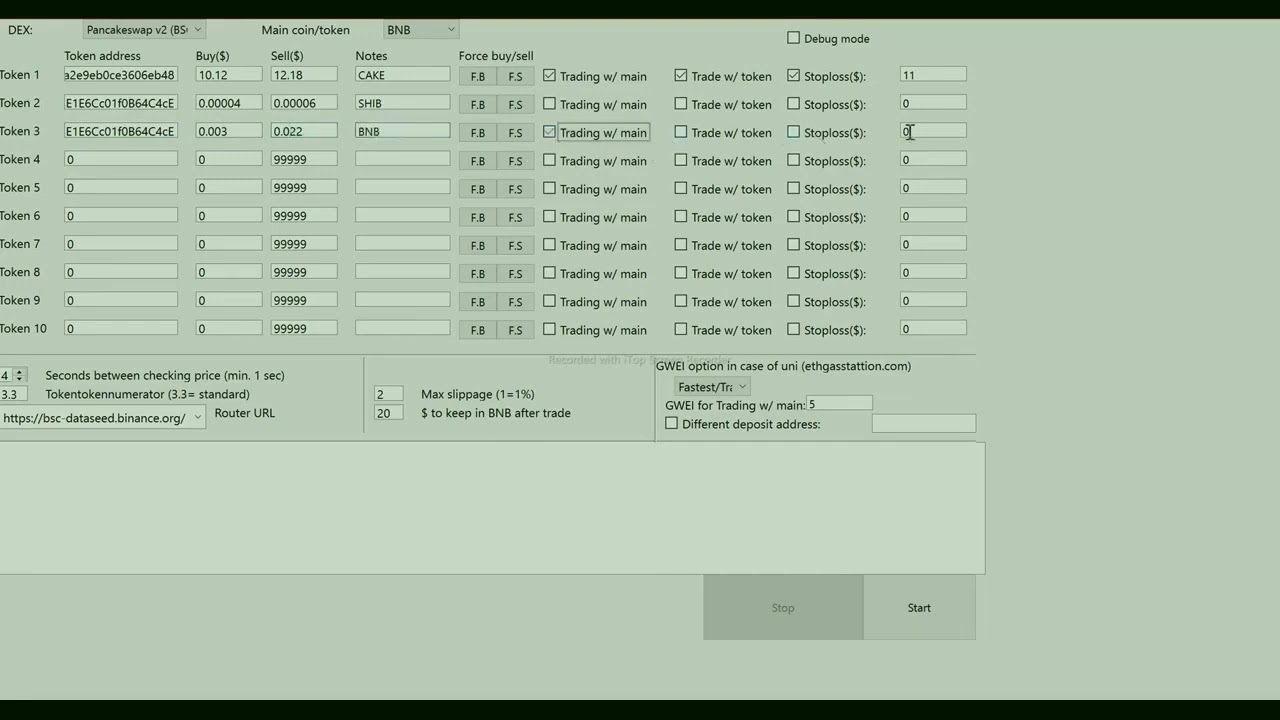This screenshot has height=720, width=1280.
Task: Increment seconds between checking price stepper
Action: 20,371
